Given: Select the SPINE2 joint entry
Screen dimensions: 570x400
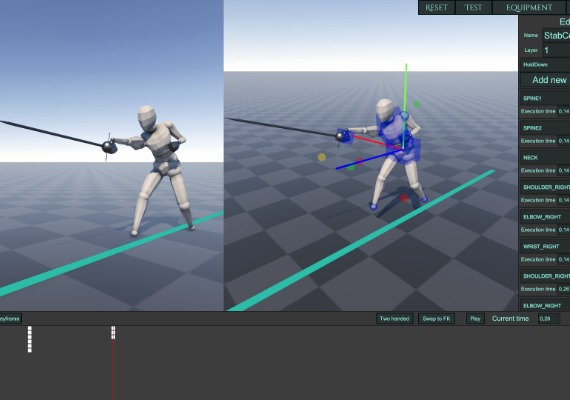Looking at the screenshot, I should click(545, 128).
